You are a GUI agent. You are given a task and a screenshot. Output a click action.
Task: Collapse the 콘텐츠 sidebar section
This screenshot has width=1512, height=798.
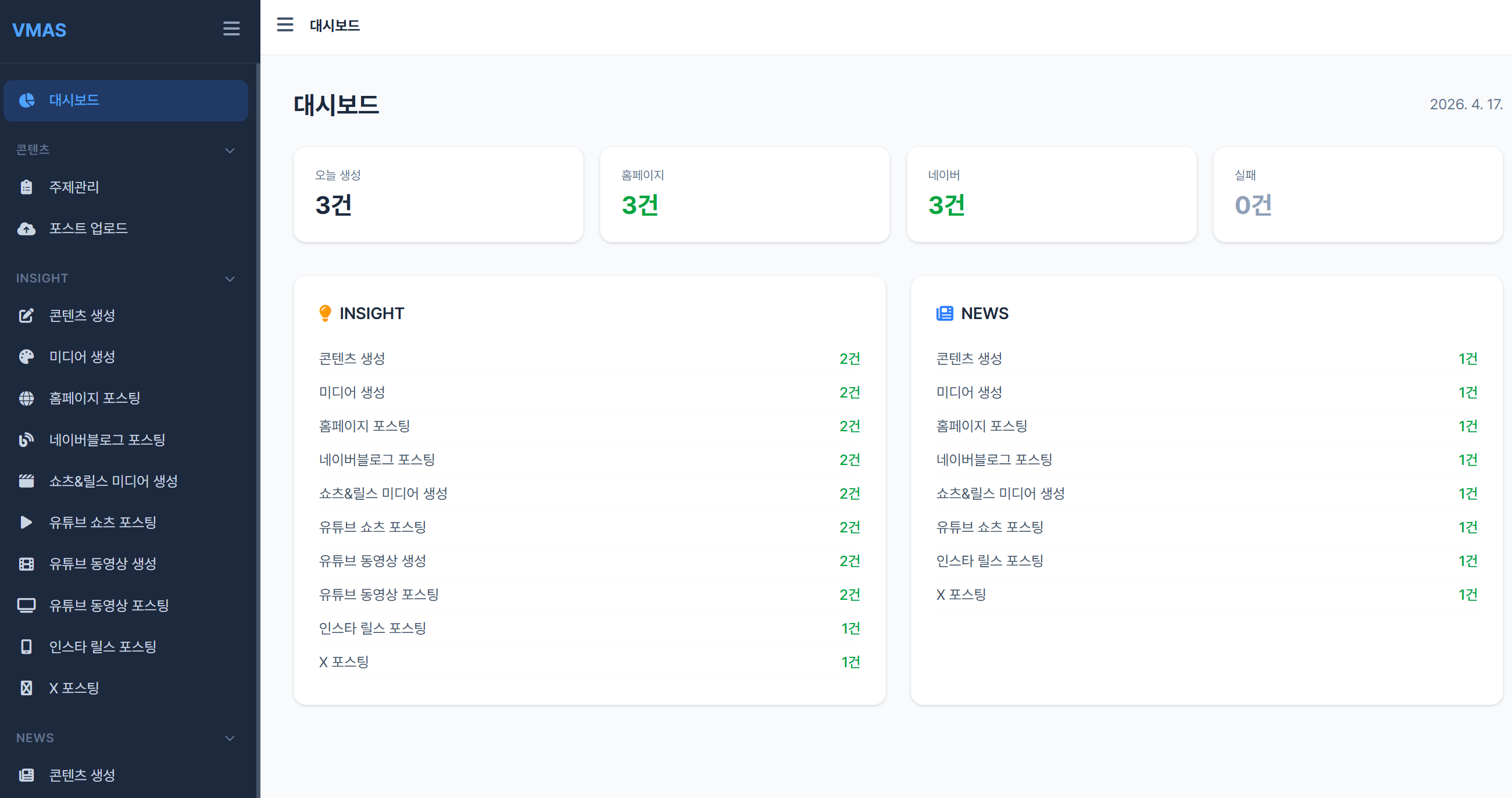pyautogui.click(x=230, y=150)
